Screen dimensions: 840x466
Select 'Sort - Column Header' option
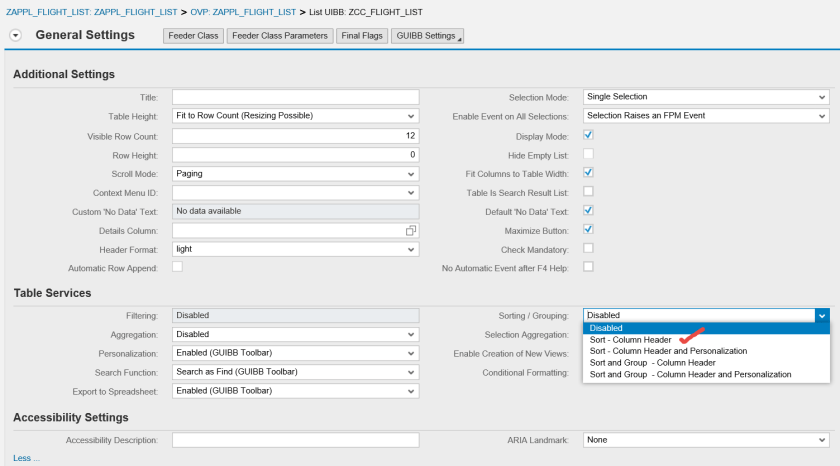(x=630, y=339)
